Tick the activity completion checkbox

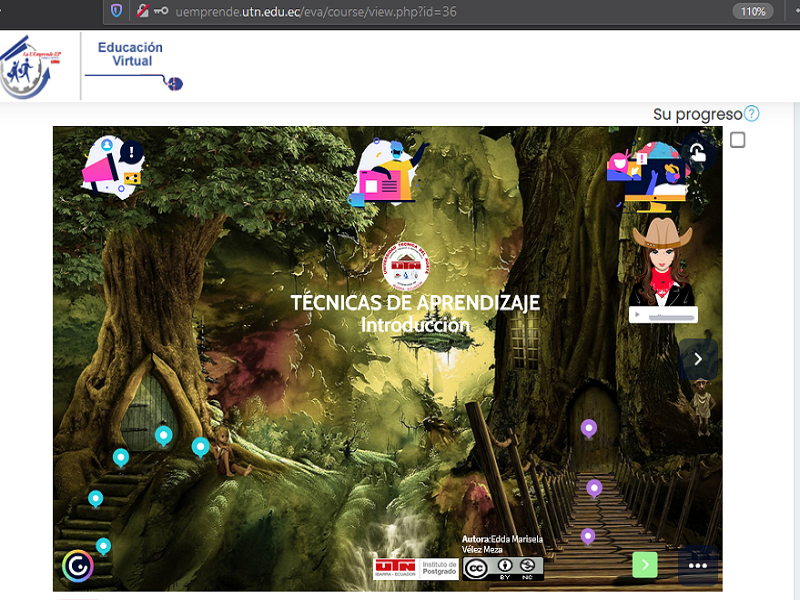[737, 140]
